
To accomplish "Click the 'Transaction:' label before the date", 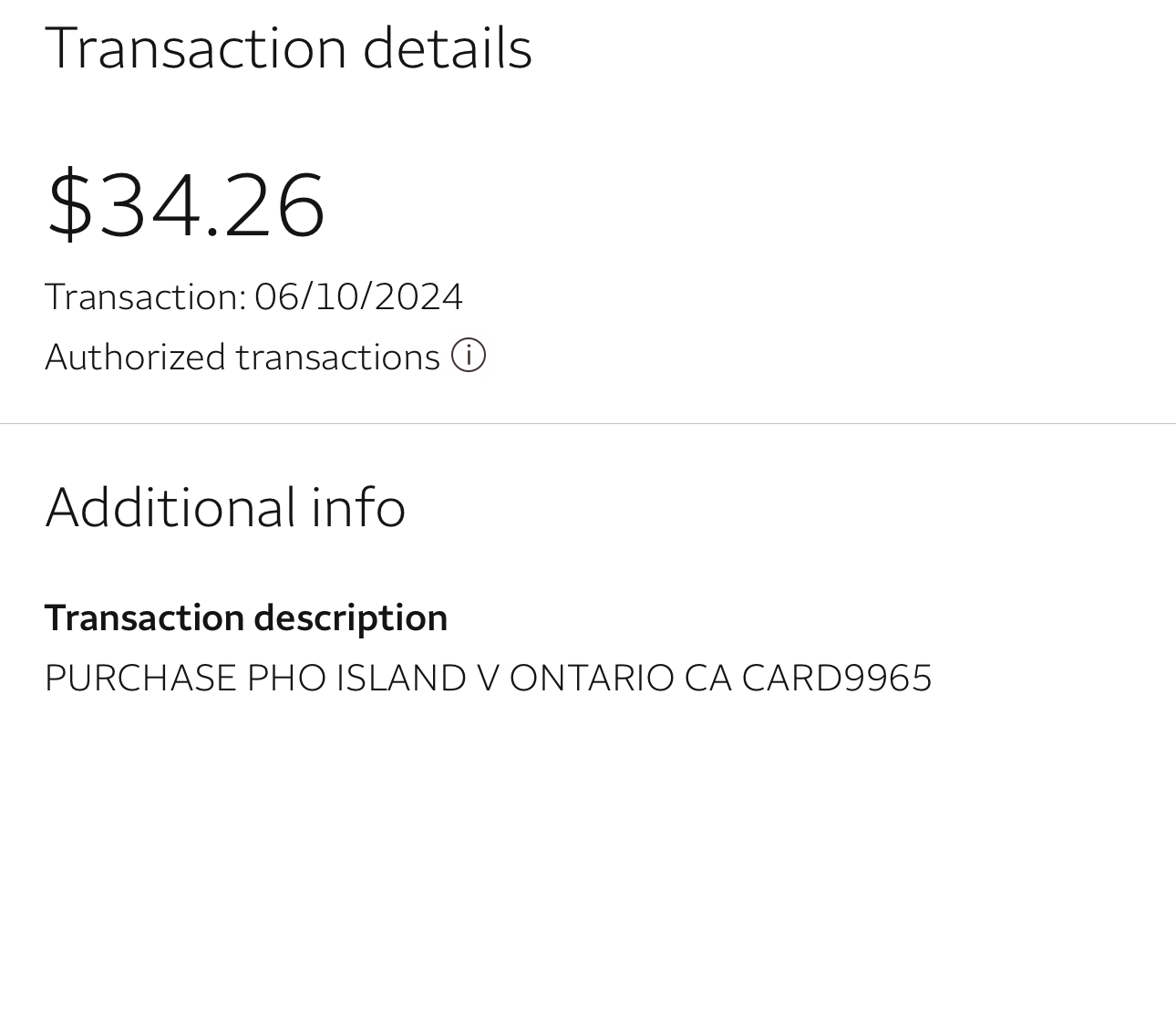I will 145,296.
